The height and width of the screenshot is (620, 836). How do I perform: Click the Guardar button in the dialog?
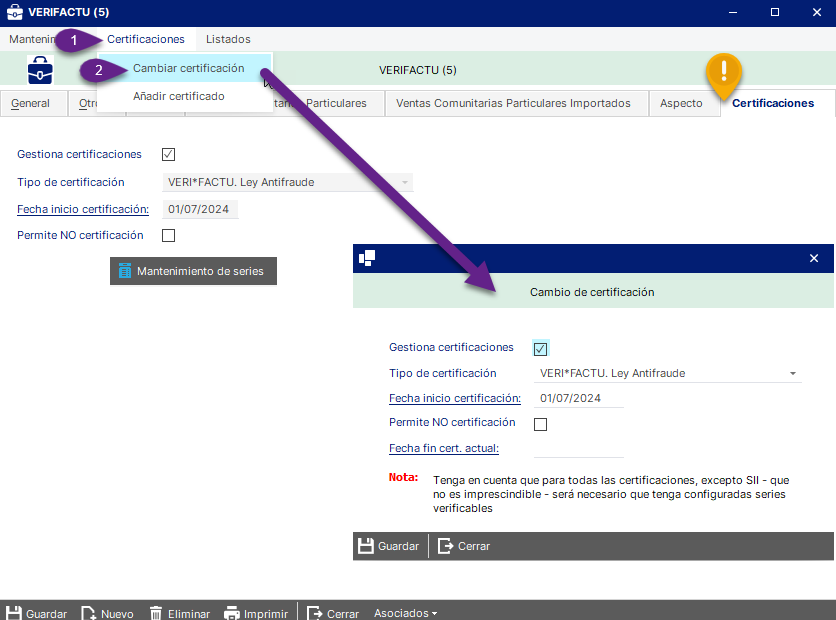click(389, 546)
